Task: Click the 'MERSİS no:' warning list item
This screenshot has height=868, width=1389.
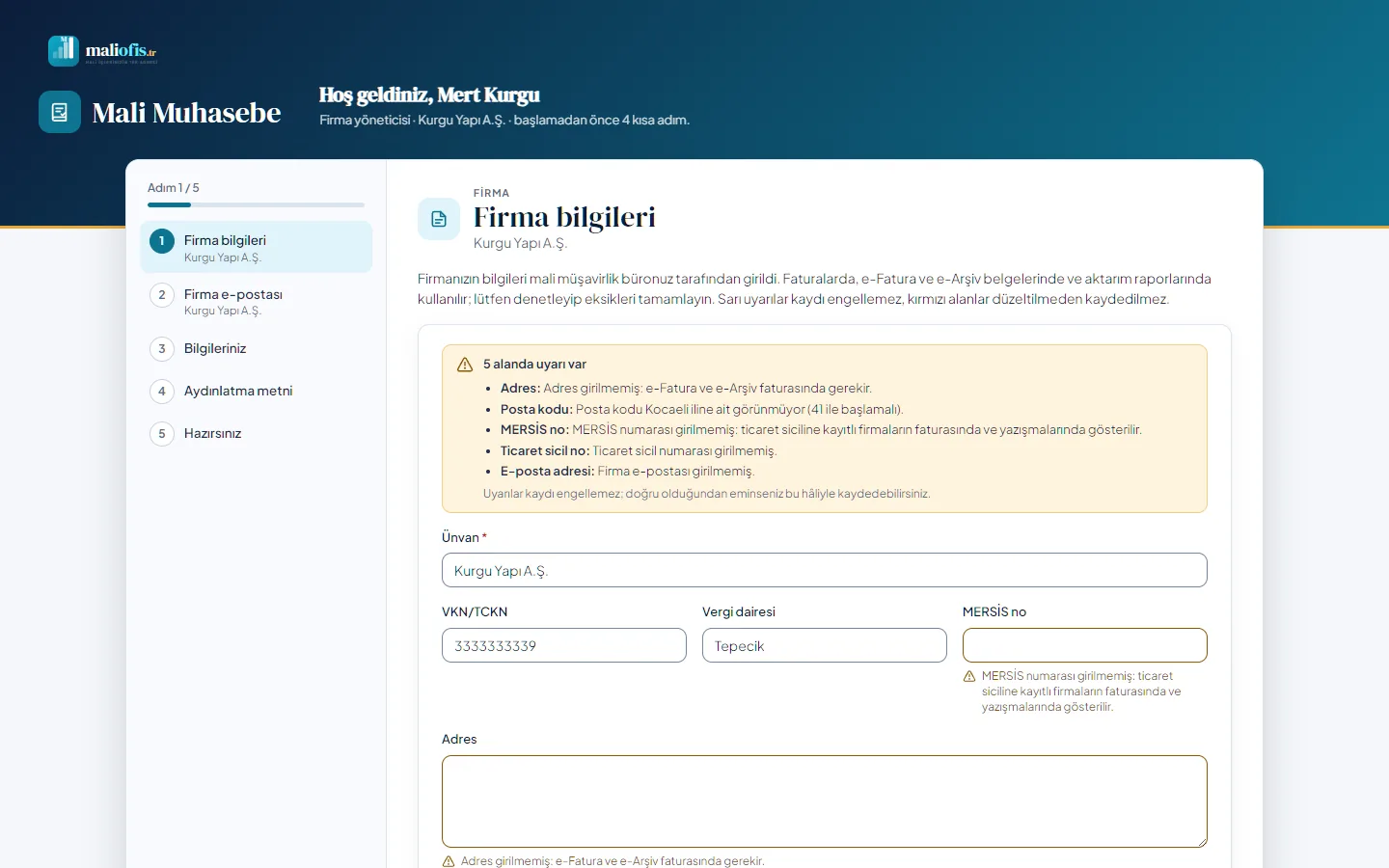Action: [x=821, y=429]
